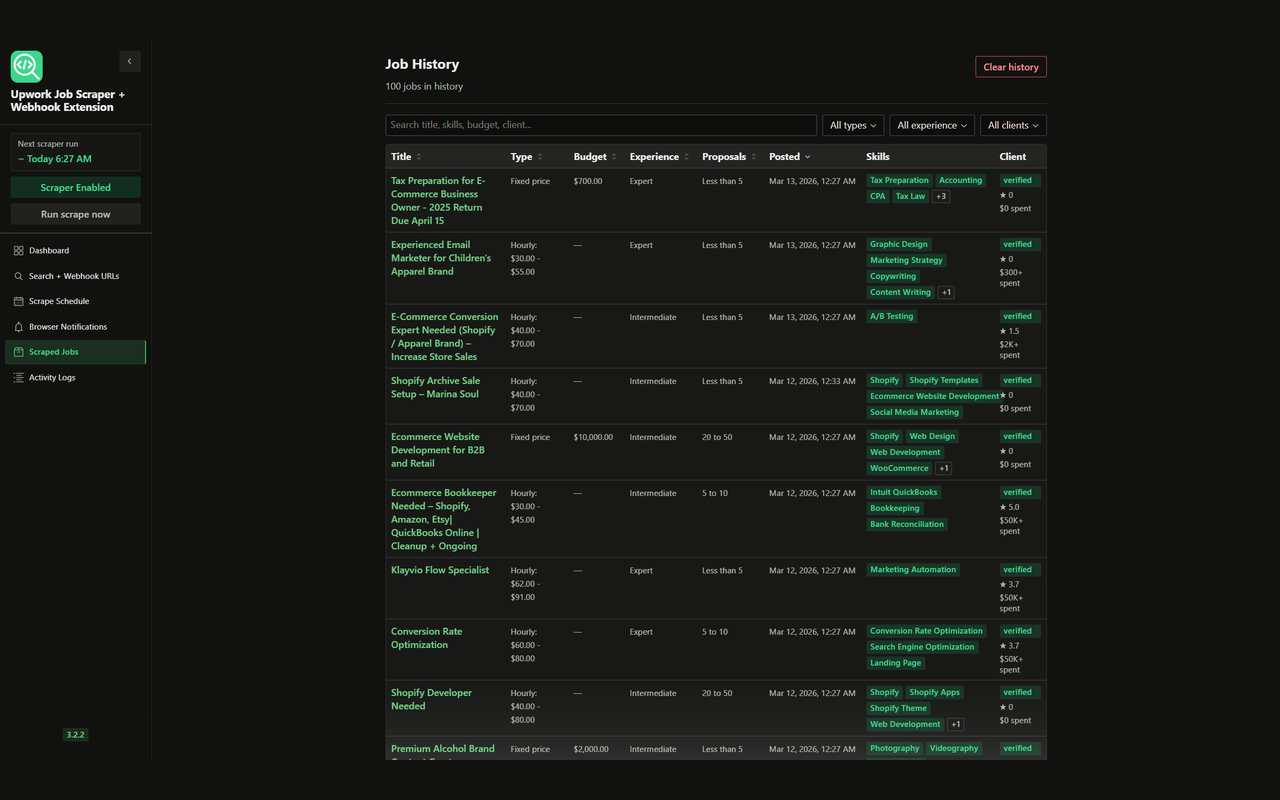
Task: Open E-Commerce Conversion Expert Needed job
Action: (444, 337)
